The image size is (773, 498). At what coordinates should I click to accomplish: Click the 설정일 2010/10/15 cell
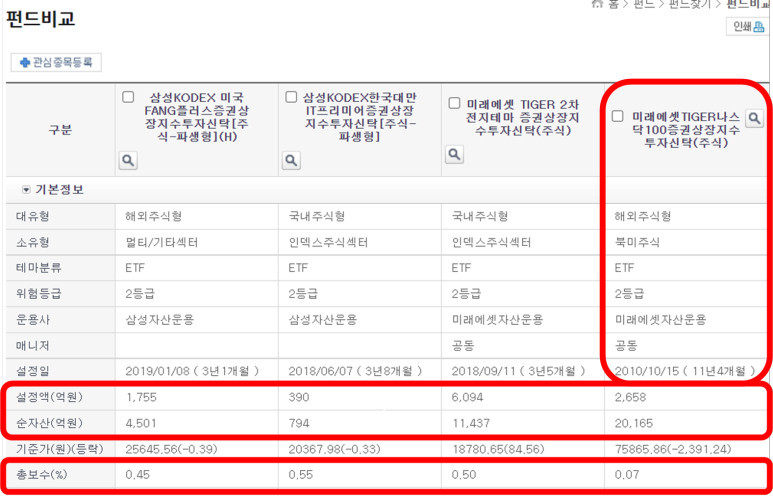[685, 371]
